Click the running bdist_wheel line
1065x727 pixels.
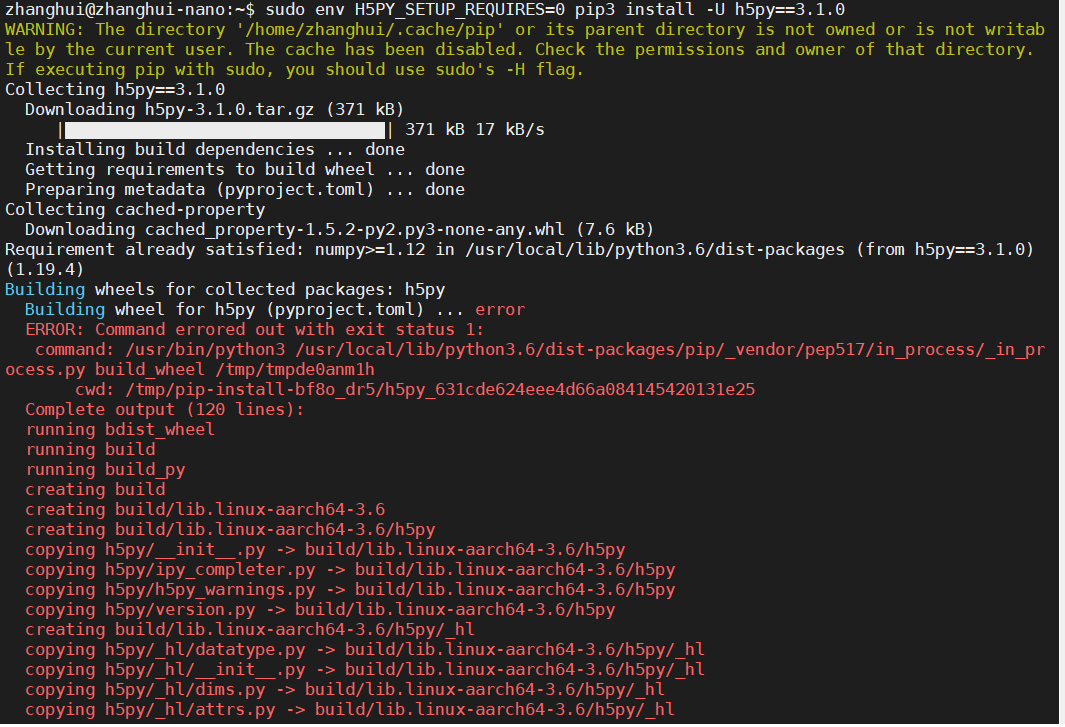click(x=120, y=430)
